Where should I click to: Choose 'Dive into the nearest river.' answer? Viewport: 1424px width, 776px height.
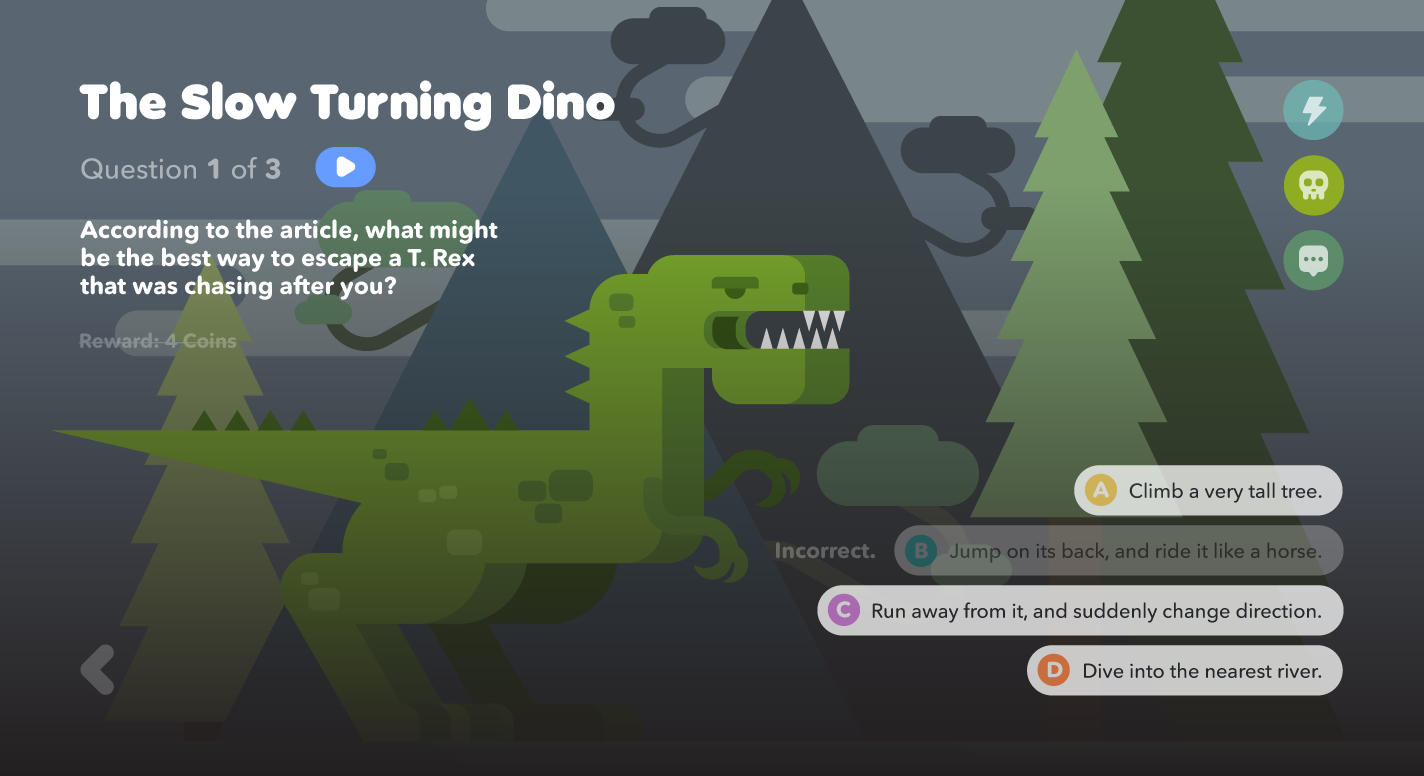[1185, 670]
